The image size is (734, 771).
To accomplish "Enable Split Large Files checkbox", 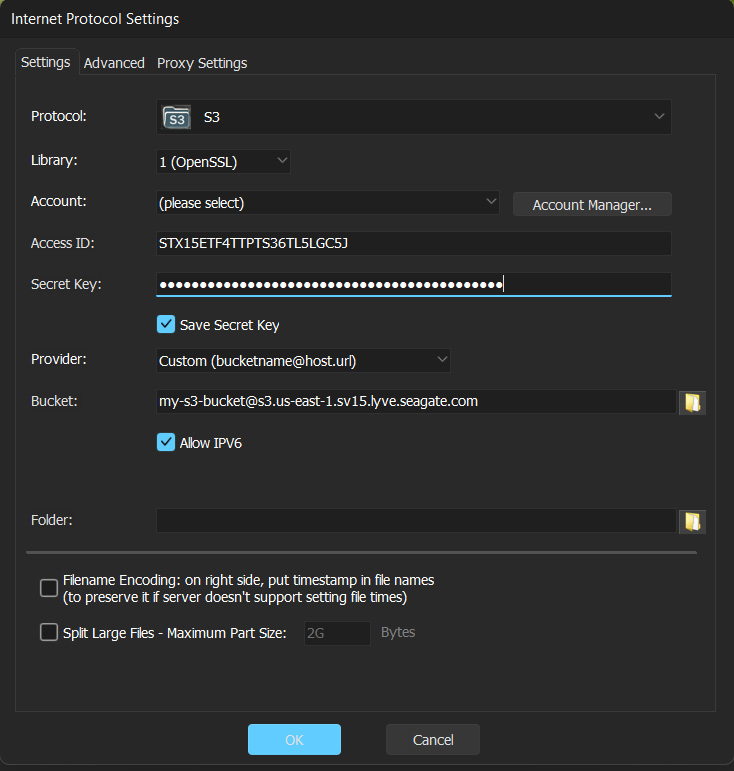I will 49,632.
